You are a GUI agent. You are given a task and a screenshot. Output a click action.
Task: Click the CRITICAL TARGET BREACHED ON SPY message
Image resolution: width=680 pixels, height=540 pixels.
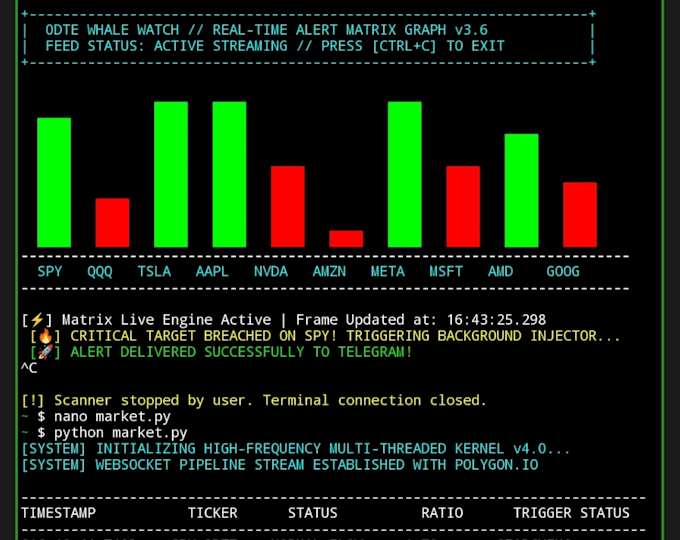coord(345,336)
